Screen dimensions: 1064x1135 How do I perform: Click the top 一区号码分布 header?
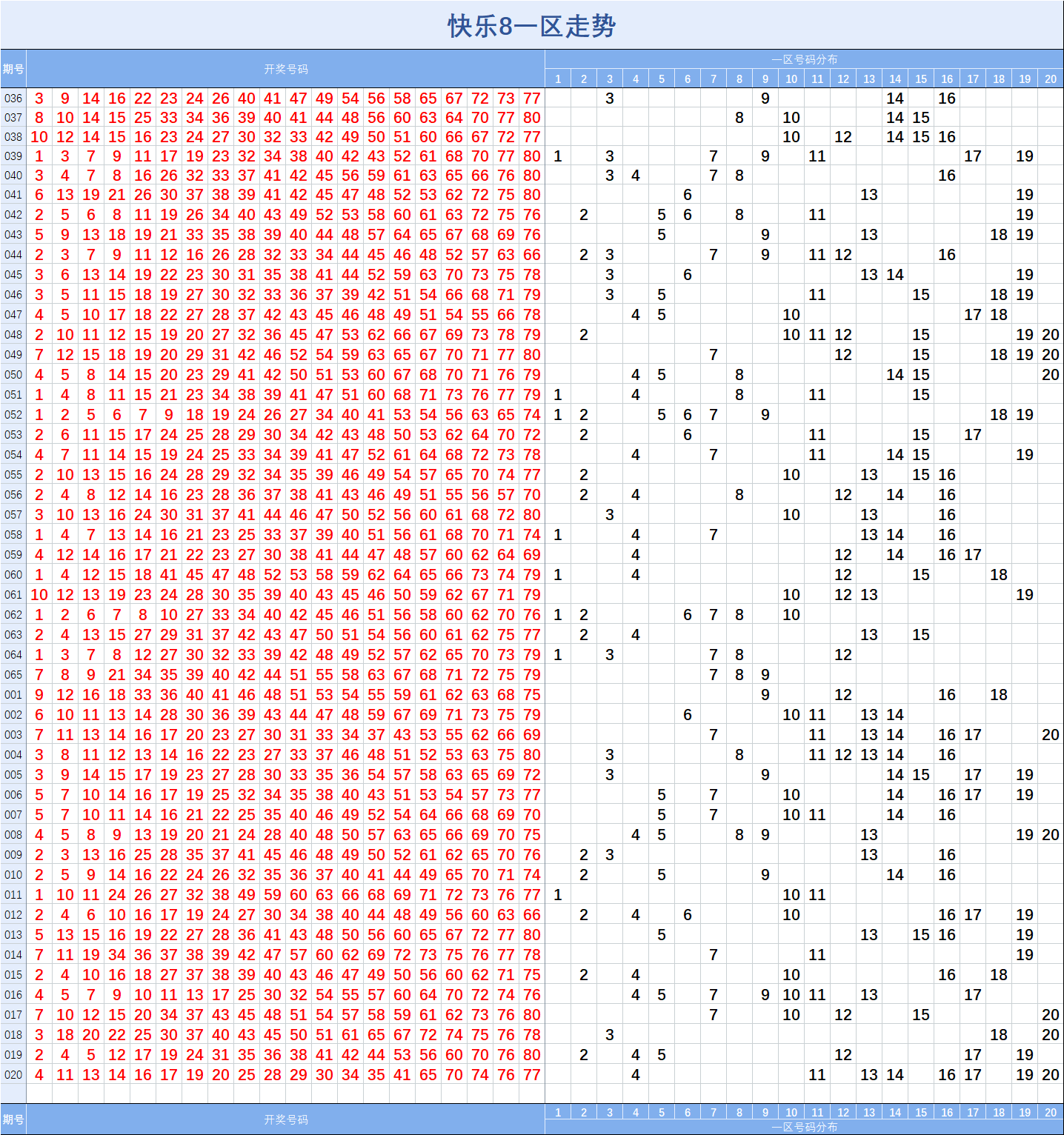(x=804, y=59)
